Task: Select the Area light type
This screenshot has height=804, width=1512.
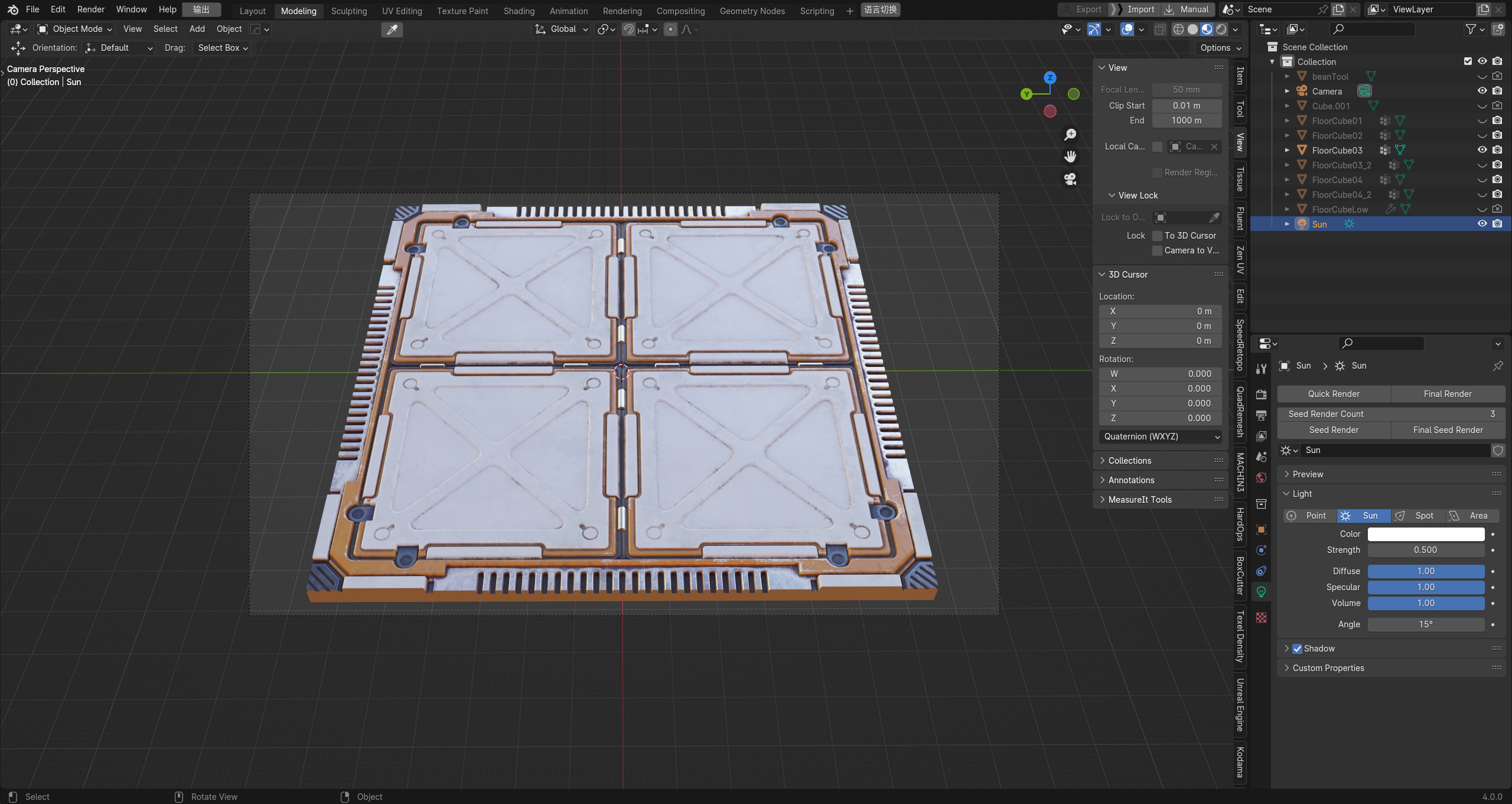Action: click(x=1472, y=516)
